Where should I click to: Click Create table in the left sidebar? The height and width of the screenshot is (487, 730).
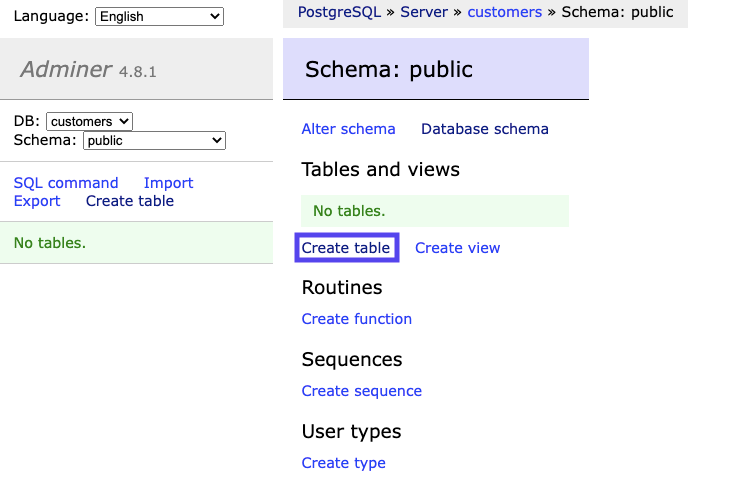(x=130, y=201)
